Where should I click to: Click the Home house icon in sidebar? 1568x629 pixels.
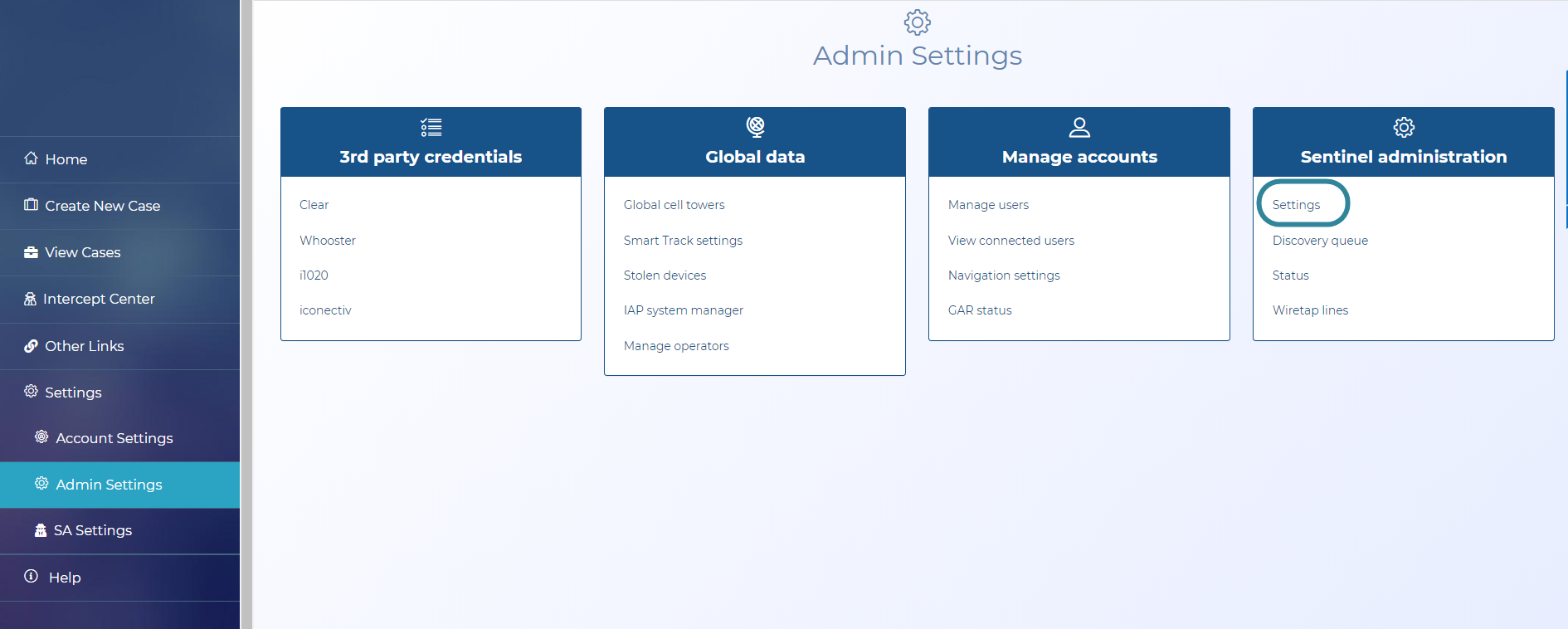point(31,158)
